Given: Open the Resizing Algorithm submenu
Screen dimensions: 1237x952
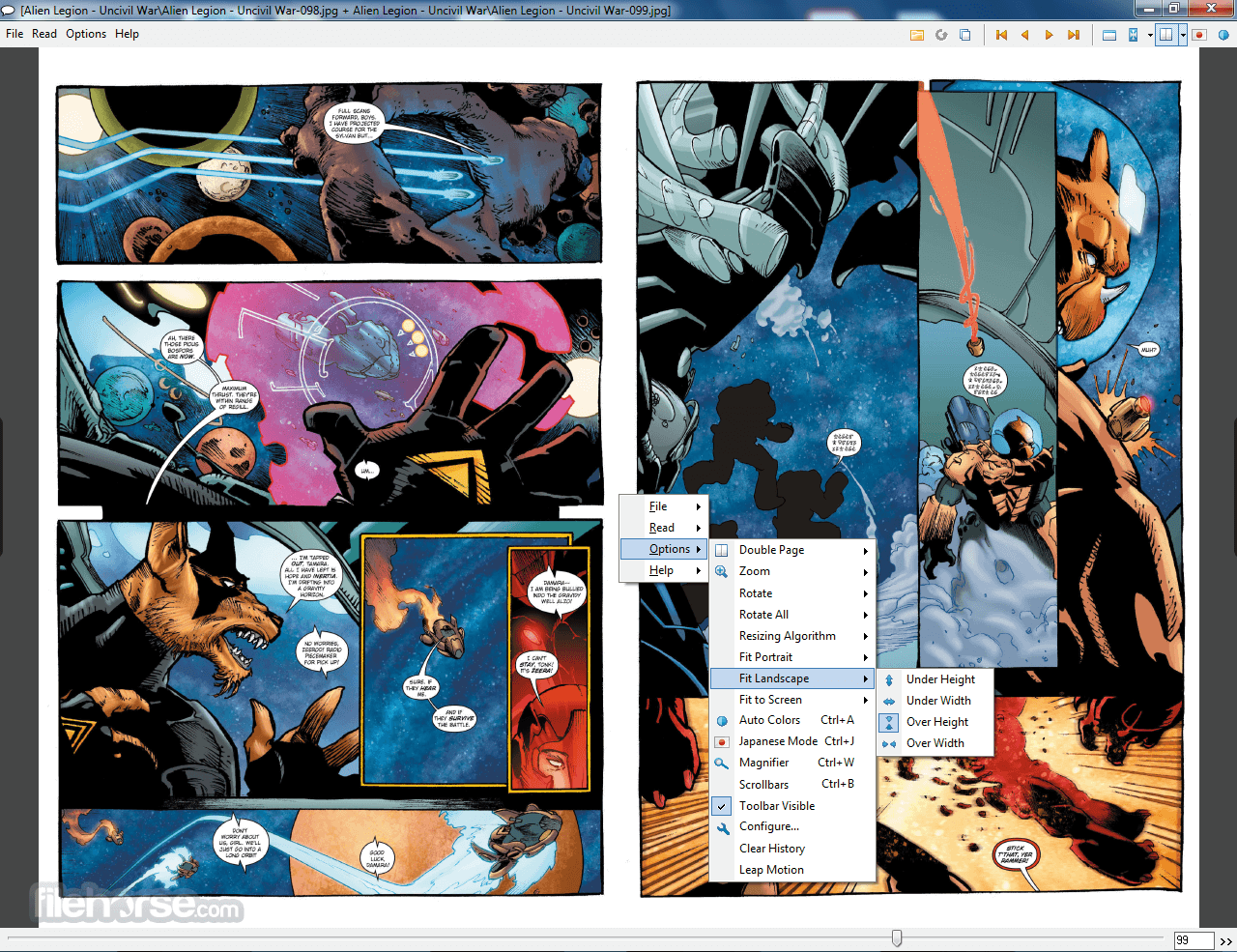Looking at the screenshot, I should click(x=792, y=636).
